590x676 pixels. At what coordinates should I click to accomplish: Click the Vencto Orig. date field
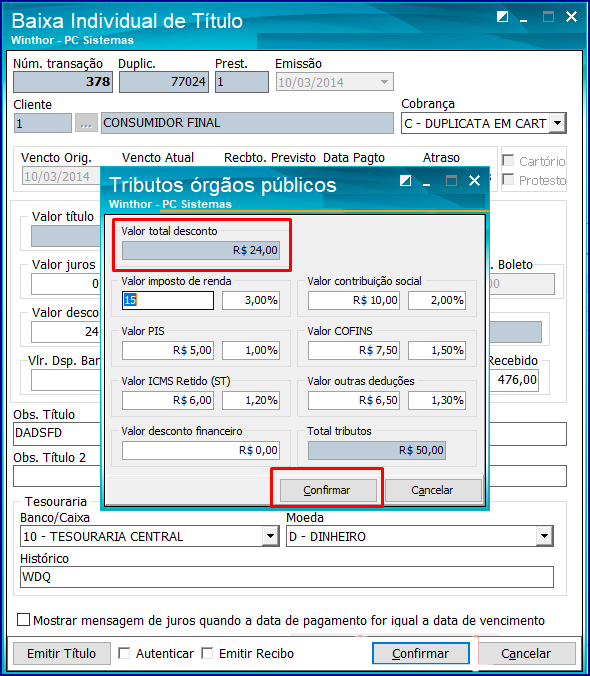coord(61,176)
